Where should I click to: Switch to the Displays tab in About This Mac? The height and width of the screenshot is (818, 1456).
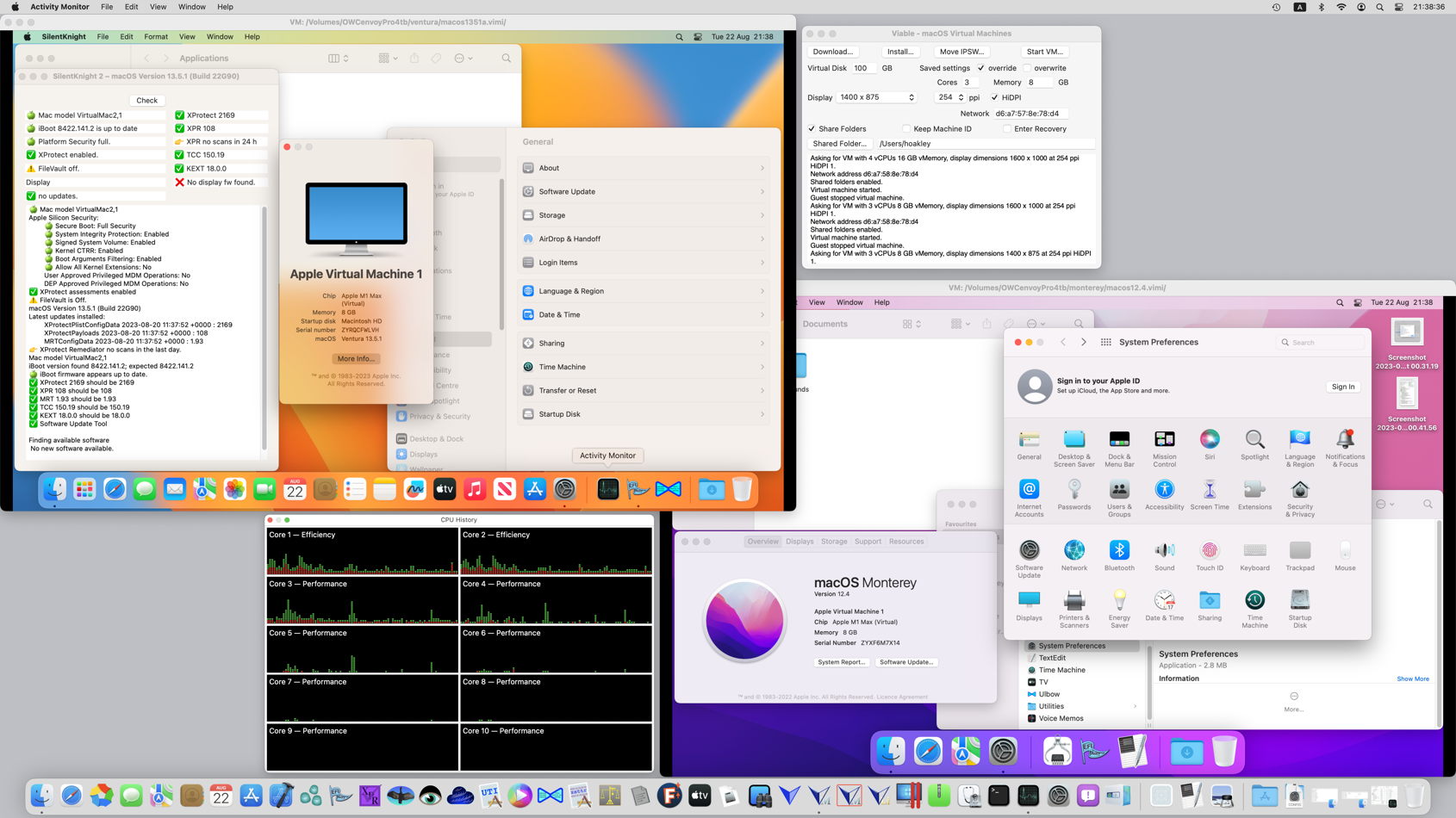click(800, 541)
